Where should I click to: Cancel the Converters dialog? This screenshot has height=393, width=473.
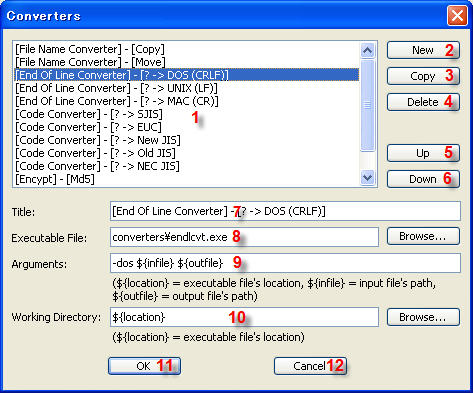(x=310, y=366)
